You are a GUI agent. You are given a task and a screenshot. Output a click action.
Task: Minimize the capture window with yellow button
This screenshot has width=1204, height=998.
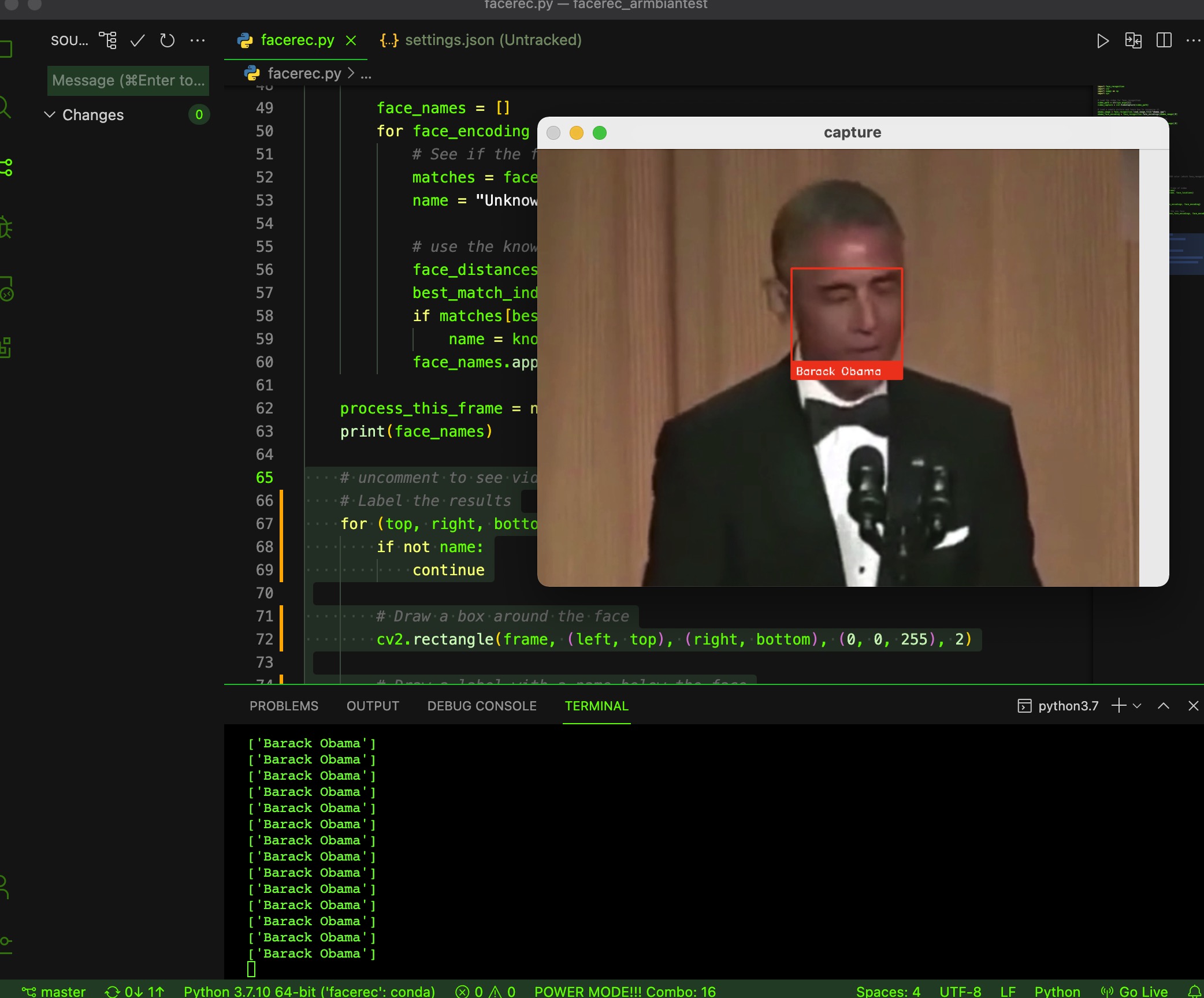click(577, 133)
